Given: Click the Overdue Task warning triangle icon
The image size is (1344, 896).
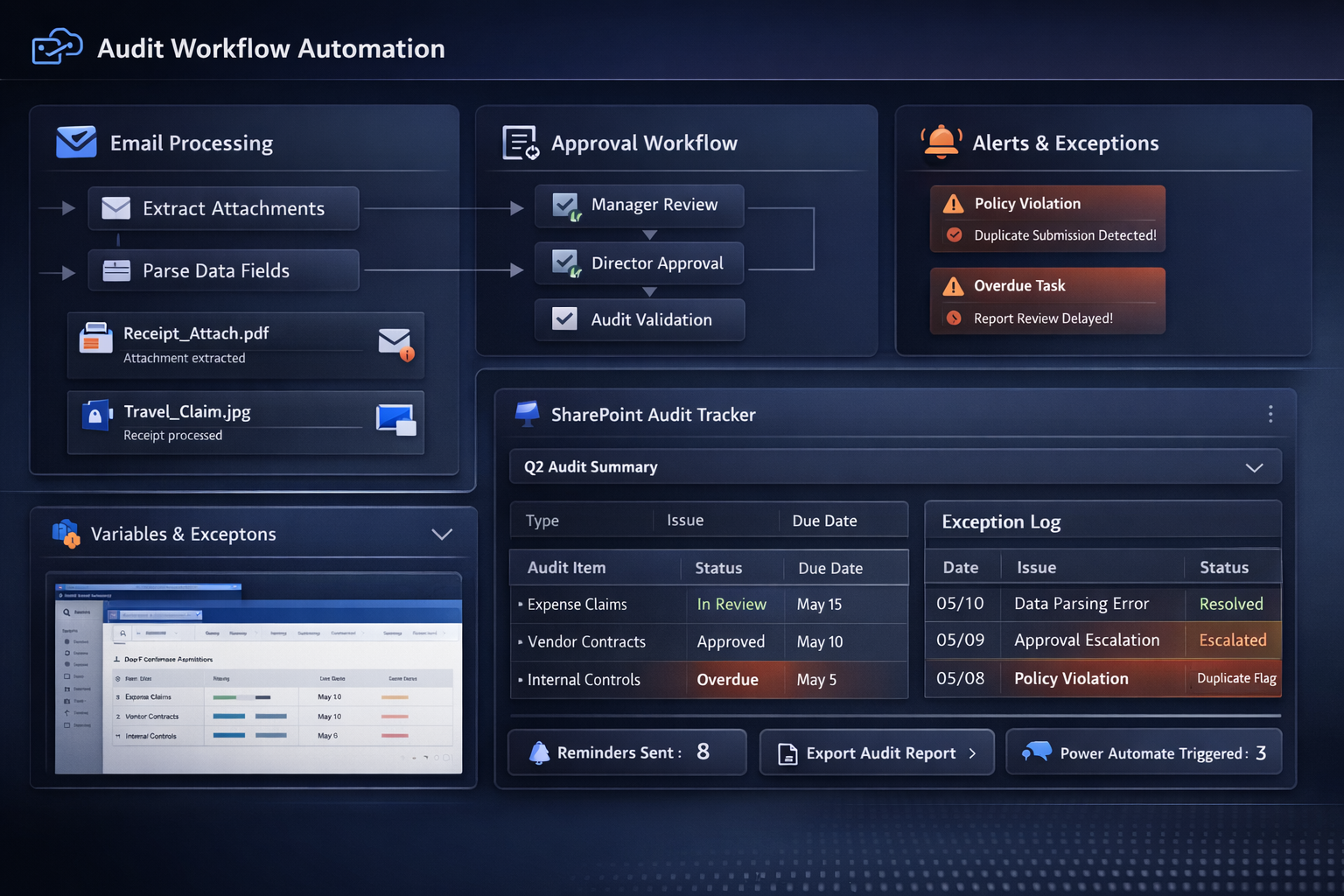Looking at the screenshot, I should click(953, 286).
